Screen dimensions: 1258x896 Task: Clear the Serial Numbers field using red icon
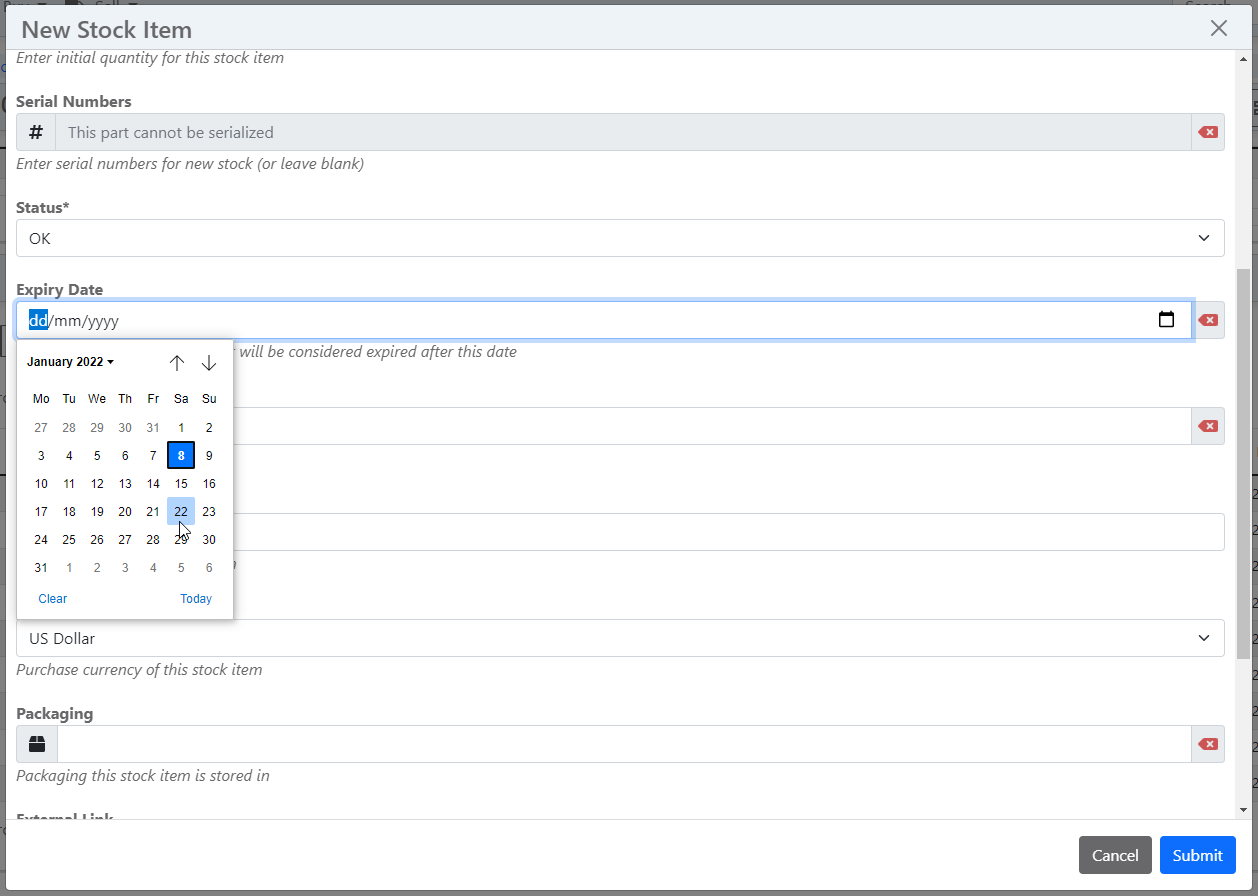click(1208, 132)
